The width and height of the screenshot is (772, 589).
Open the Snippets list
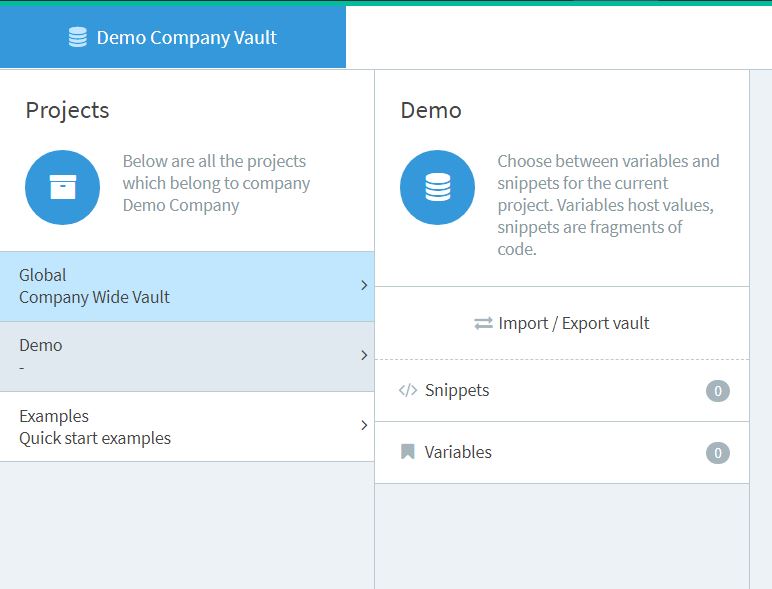pos(457,391)
